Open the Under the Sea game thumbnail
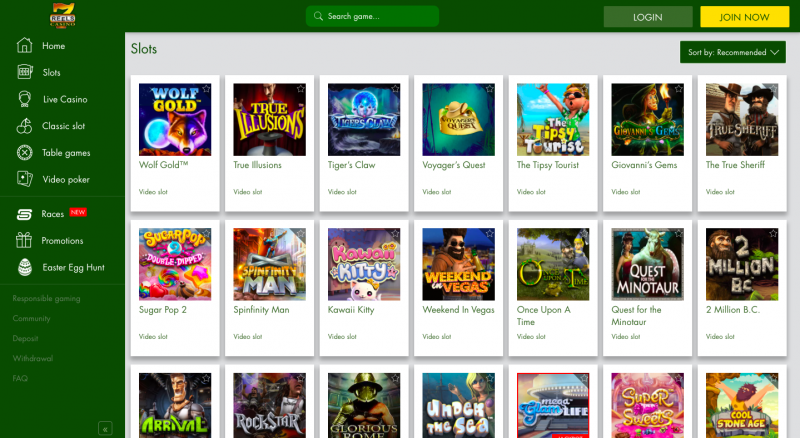 click(459, 405)
